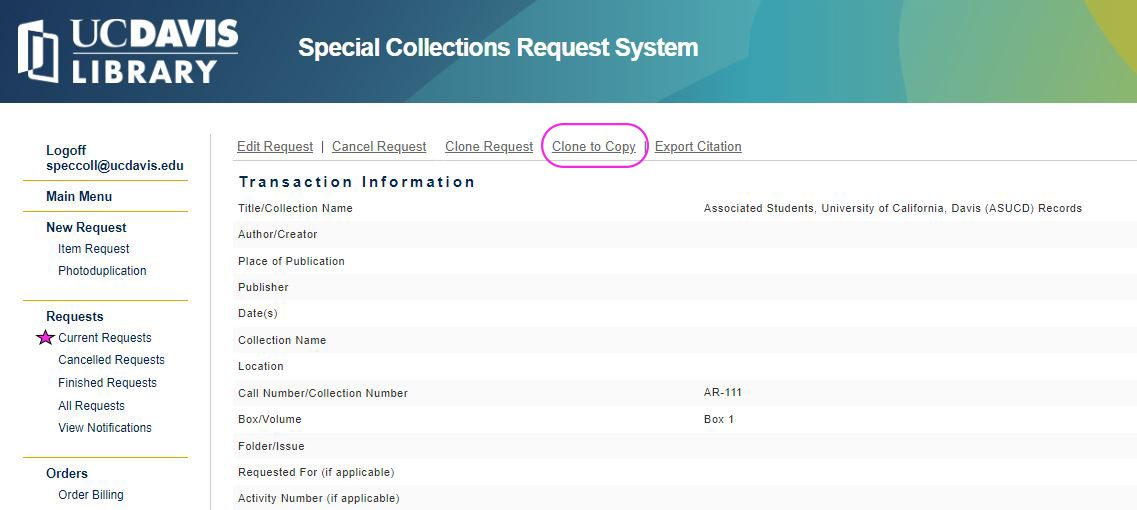Log off via the Logoff link

[x=66, y=151]
